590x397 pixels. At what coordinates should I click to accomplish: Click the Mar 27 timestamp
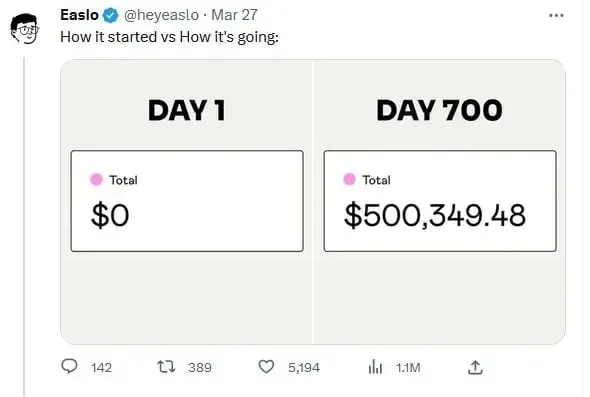tap(234, 15)
